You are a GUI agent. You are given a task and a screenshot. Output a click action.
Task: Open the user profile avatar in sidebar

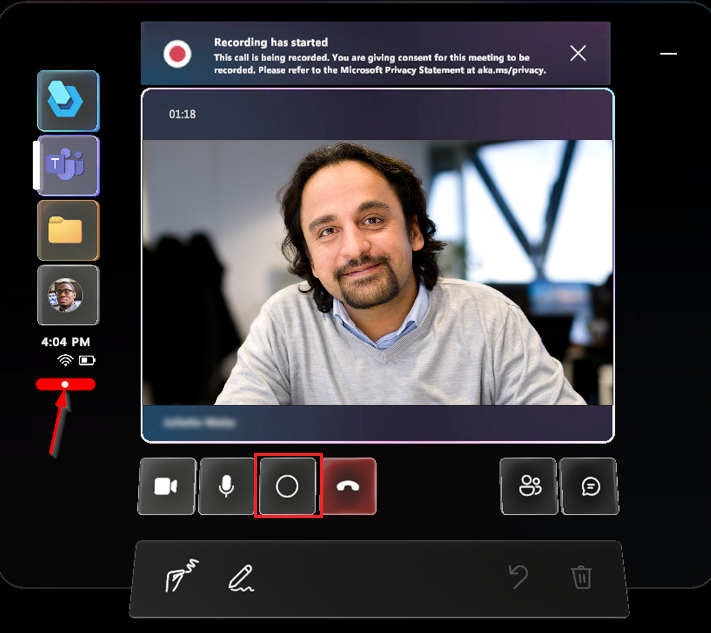[x=68, y=295]
